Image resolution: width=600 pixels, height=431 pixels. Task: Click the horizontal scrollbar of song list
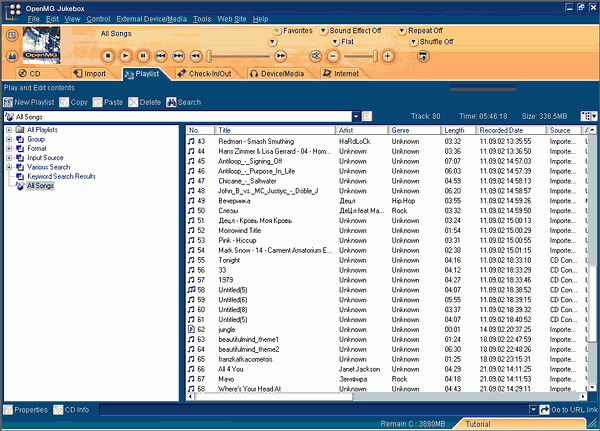[x=274, y=397]
